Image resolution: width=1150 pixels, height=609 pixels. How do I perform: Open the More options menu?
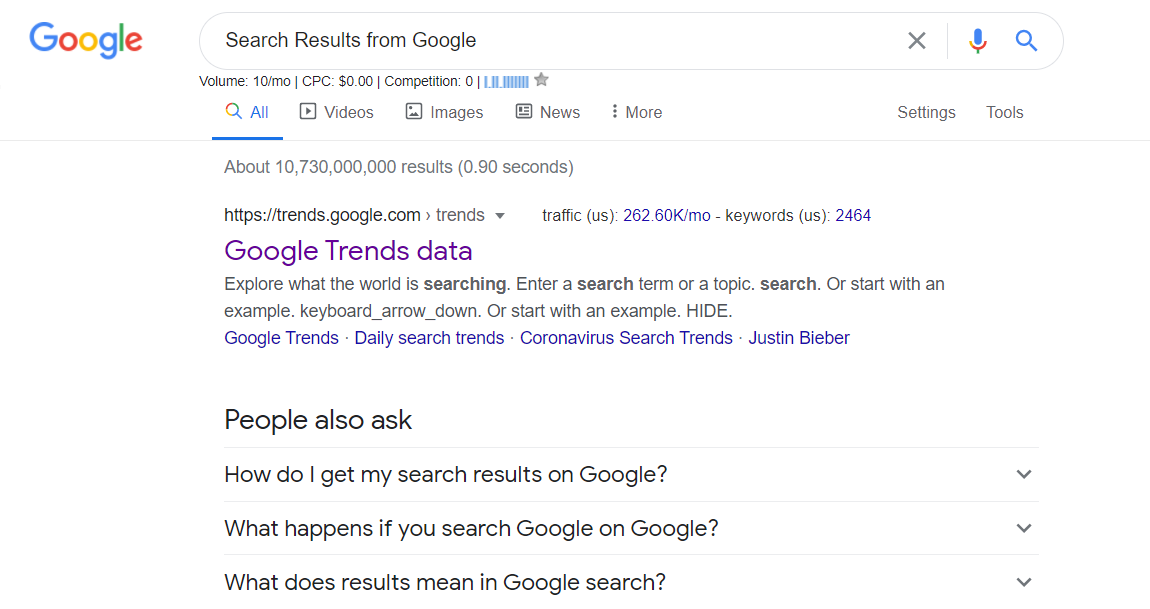point(636,112)
